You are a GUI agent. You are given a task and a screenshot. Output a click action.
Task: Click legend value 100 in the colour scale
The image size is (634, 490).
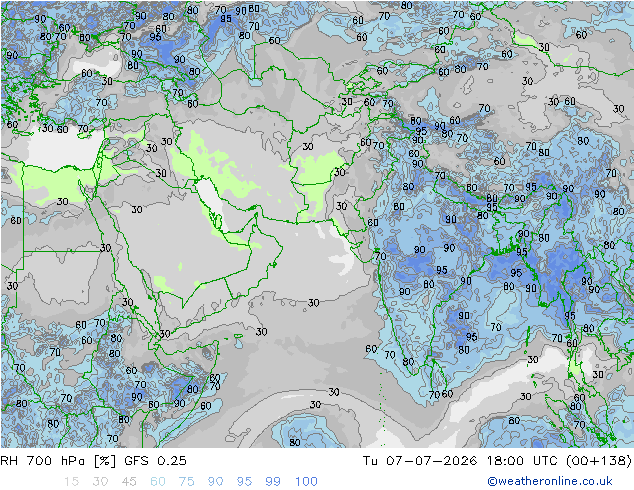[306, 482]
